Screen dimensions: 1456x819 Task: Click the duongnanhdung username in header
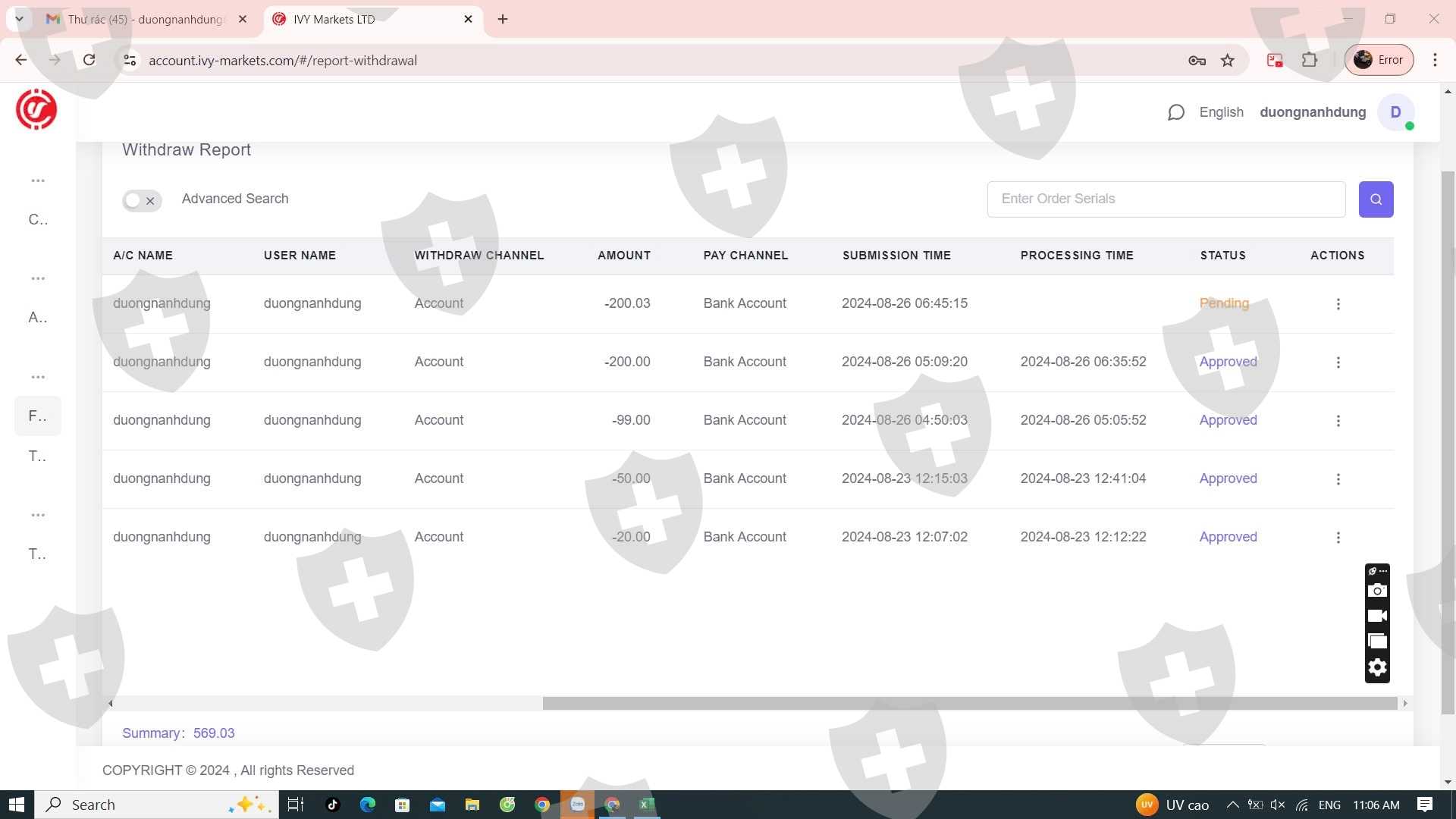tap(1313, 112)
